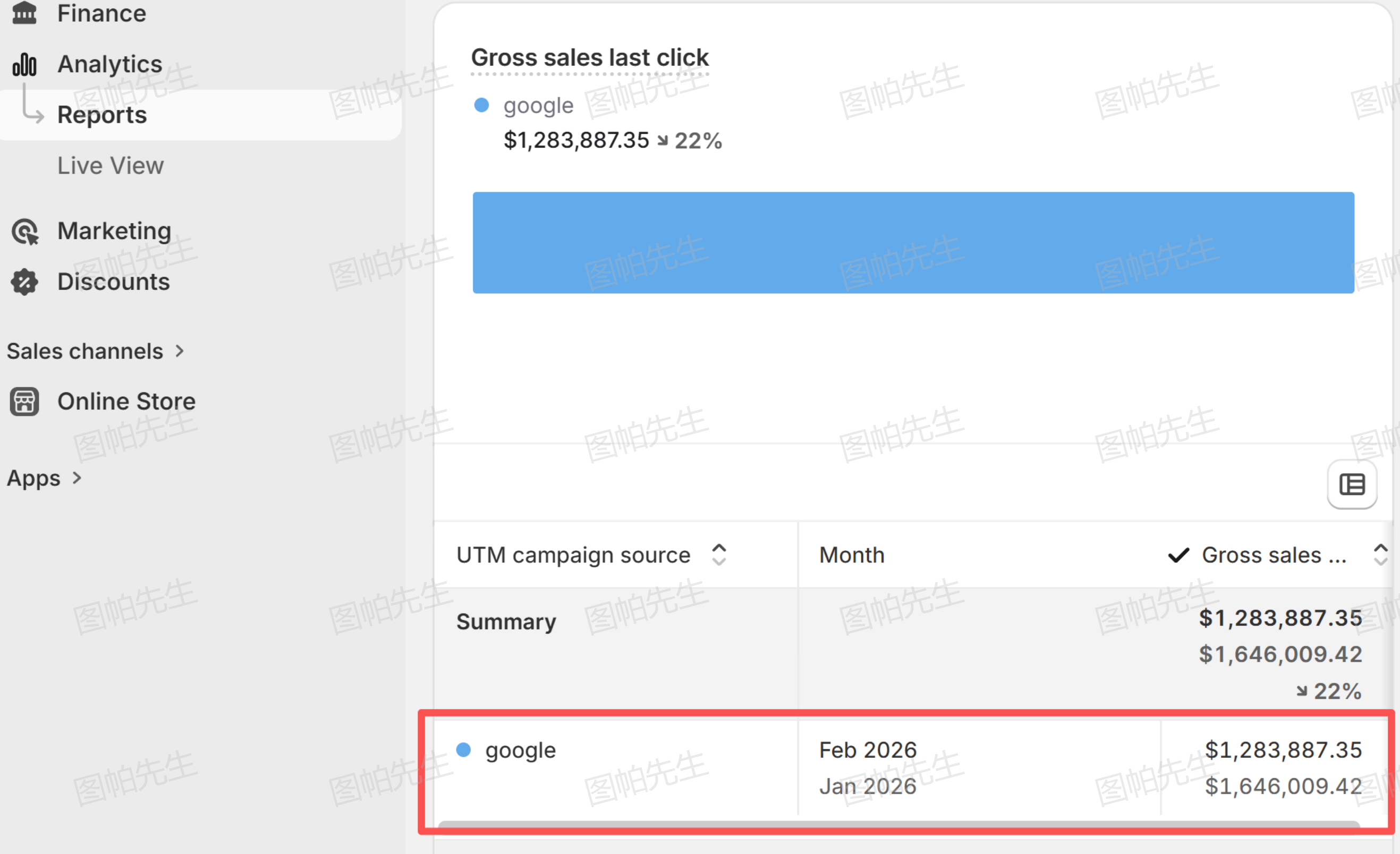Click the Reports sub-item arrow icon
1400x854 pixels.
pos(32,105)
